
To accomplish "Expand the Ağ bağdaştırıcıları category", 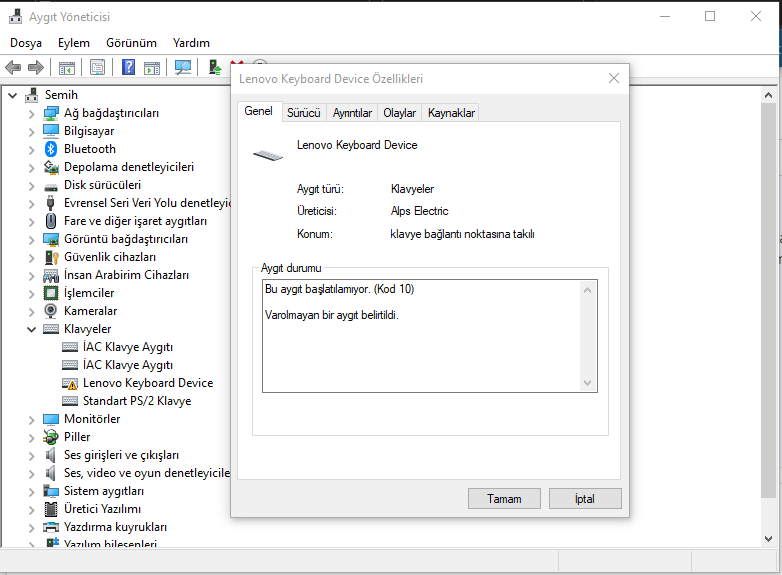I will click(x=31, y=114).
